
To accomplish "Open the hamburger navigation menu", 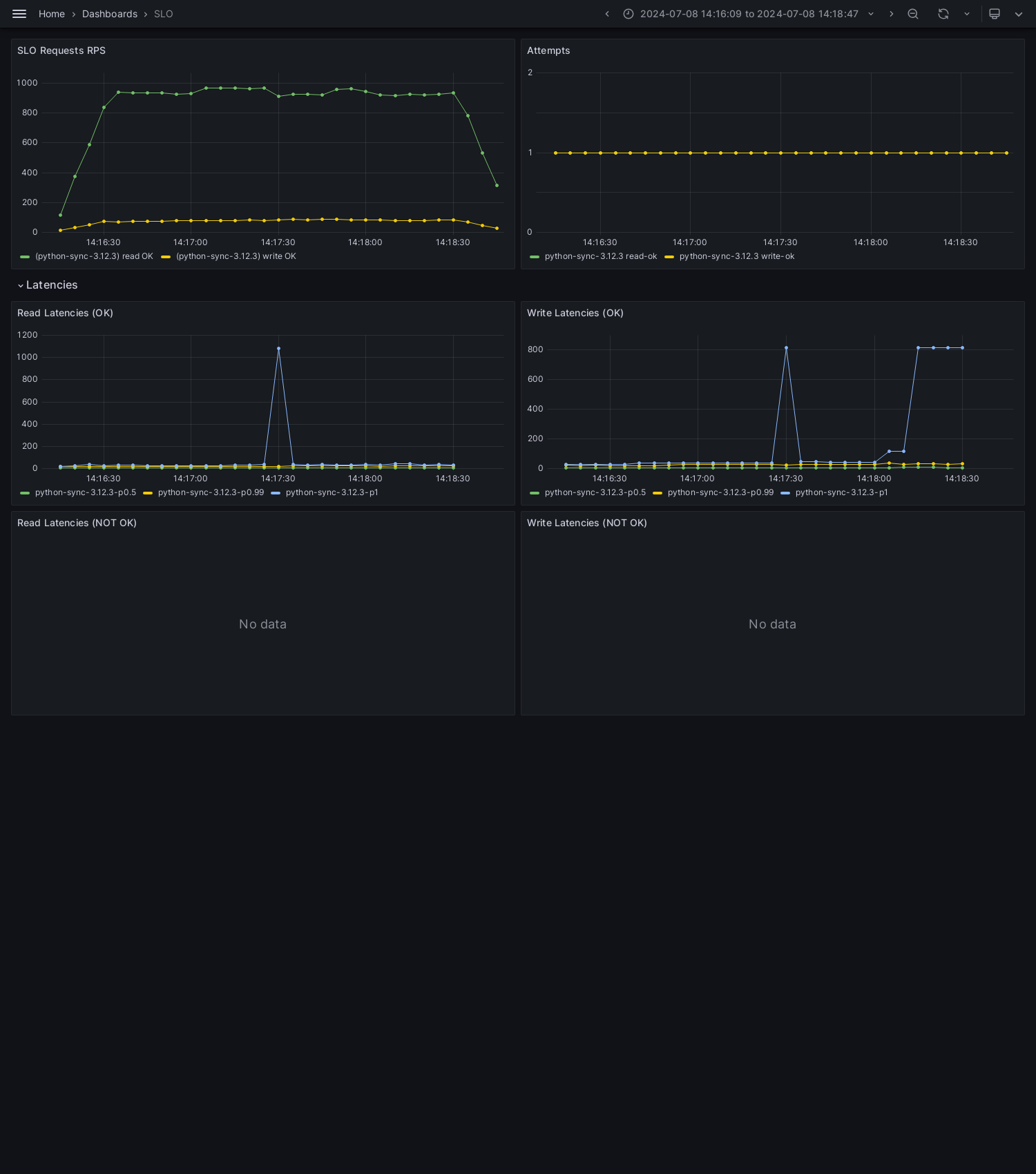I will [19, 14].
